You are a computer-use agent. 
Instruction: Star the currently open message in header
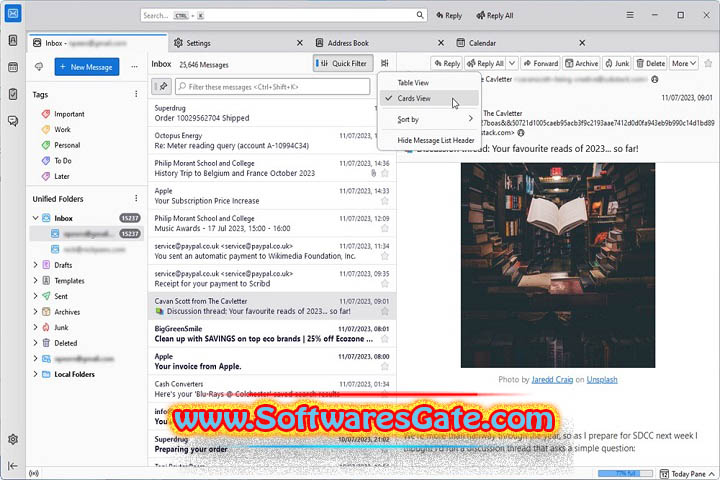pos(708,63)
